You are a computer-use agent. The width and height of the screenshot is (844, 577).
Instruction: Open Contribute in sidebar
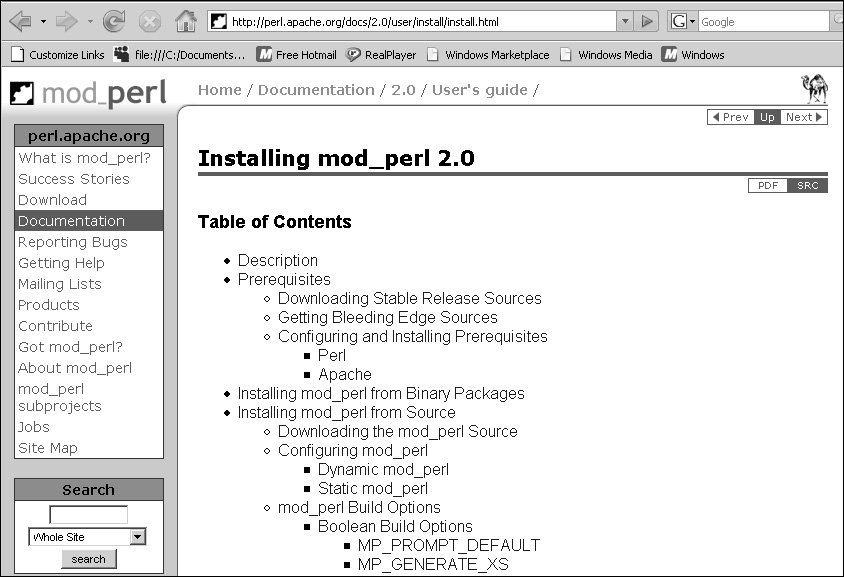[55, 326]
